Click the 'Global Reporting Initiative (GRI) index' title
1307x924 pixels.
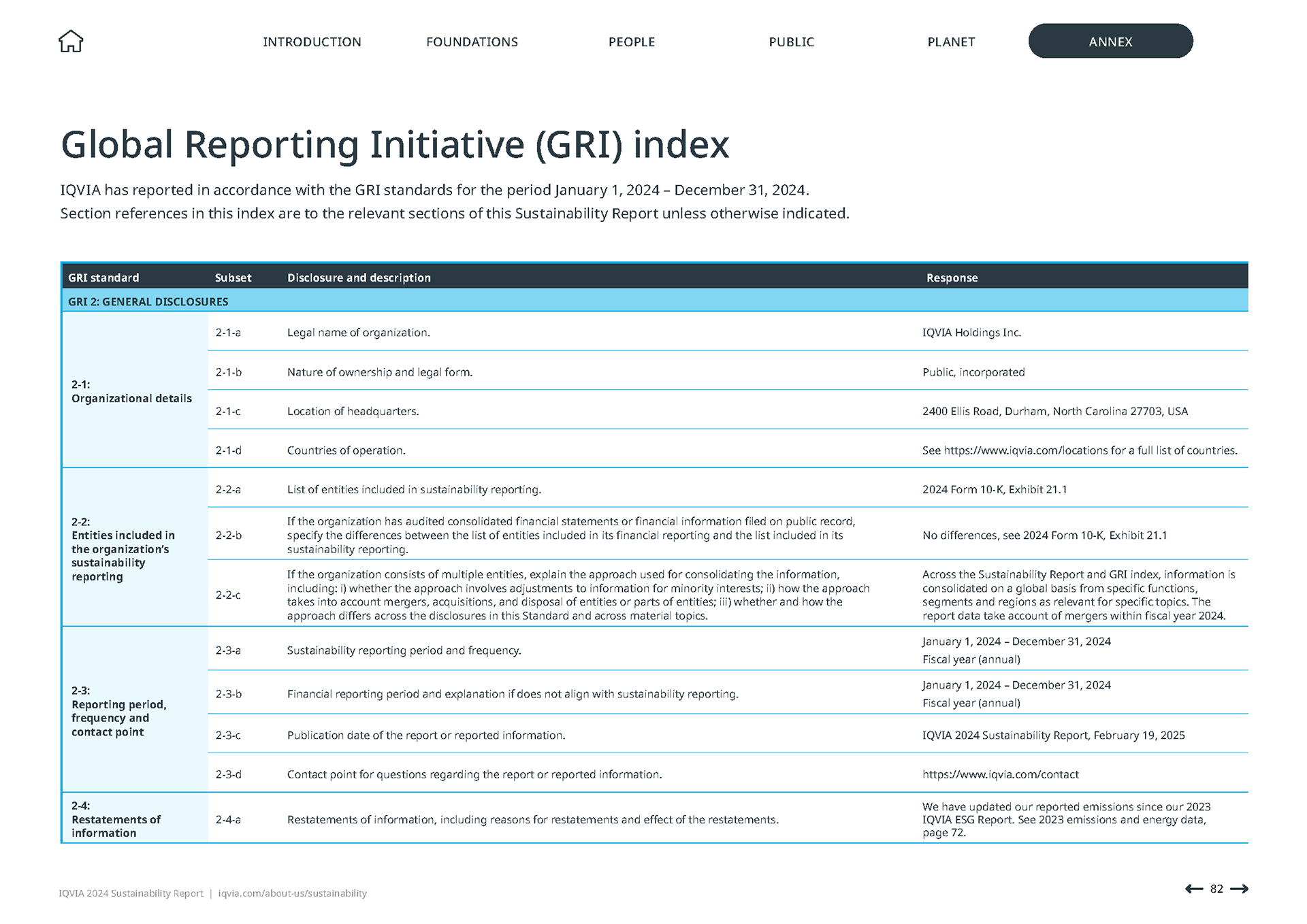[x=395, y=144]
